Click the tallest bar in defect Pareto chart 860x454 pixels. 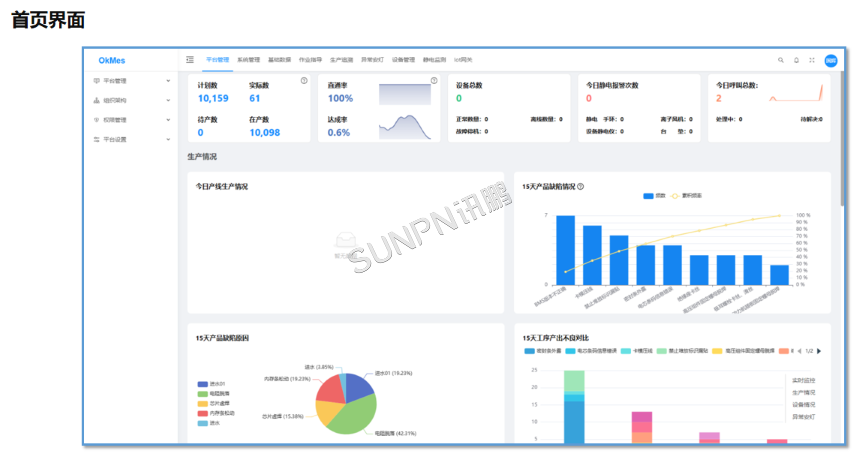565,250
